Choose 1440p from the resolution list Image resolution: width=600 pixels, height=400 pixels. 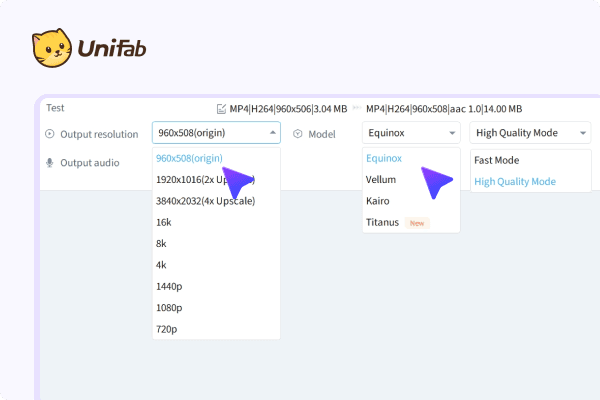click(x=169, y=286)
